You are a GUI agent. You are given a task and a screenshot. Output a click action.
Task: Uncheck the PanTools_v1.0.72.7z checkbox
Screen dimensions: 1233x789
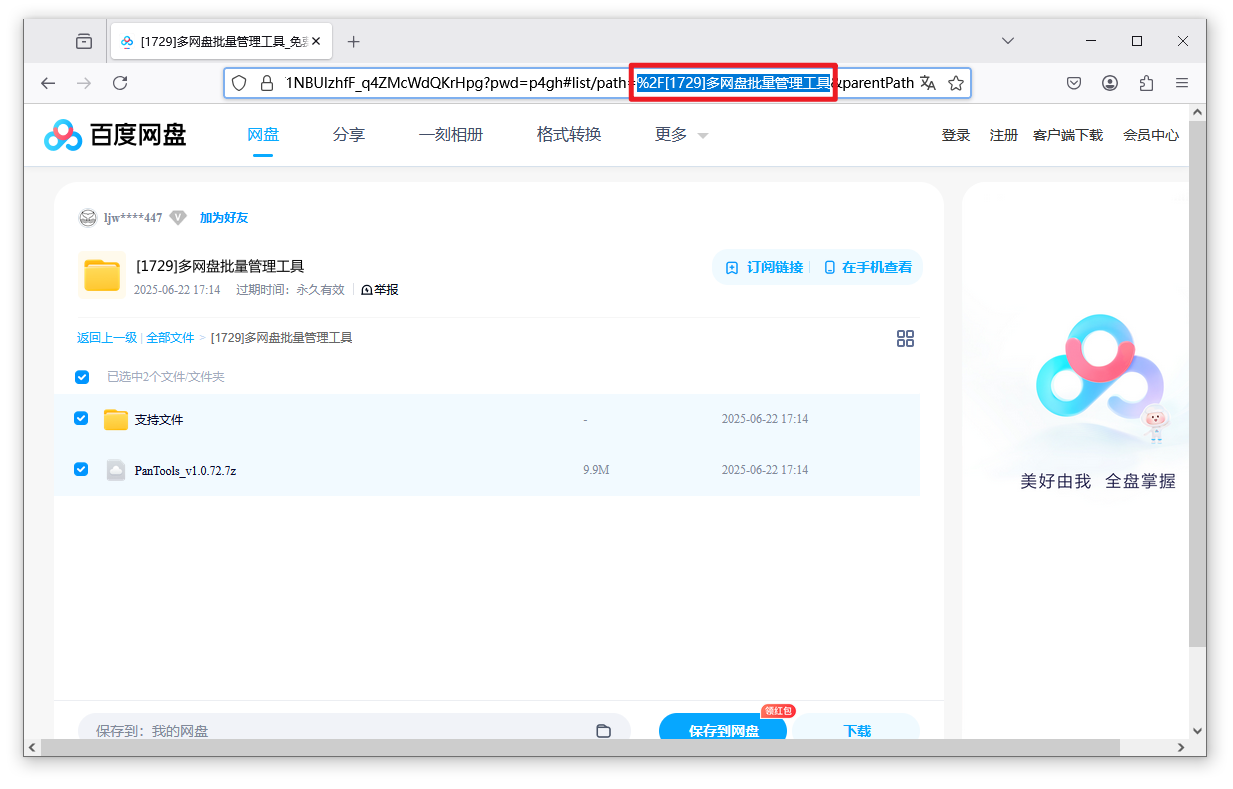[82, 469]
